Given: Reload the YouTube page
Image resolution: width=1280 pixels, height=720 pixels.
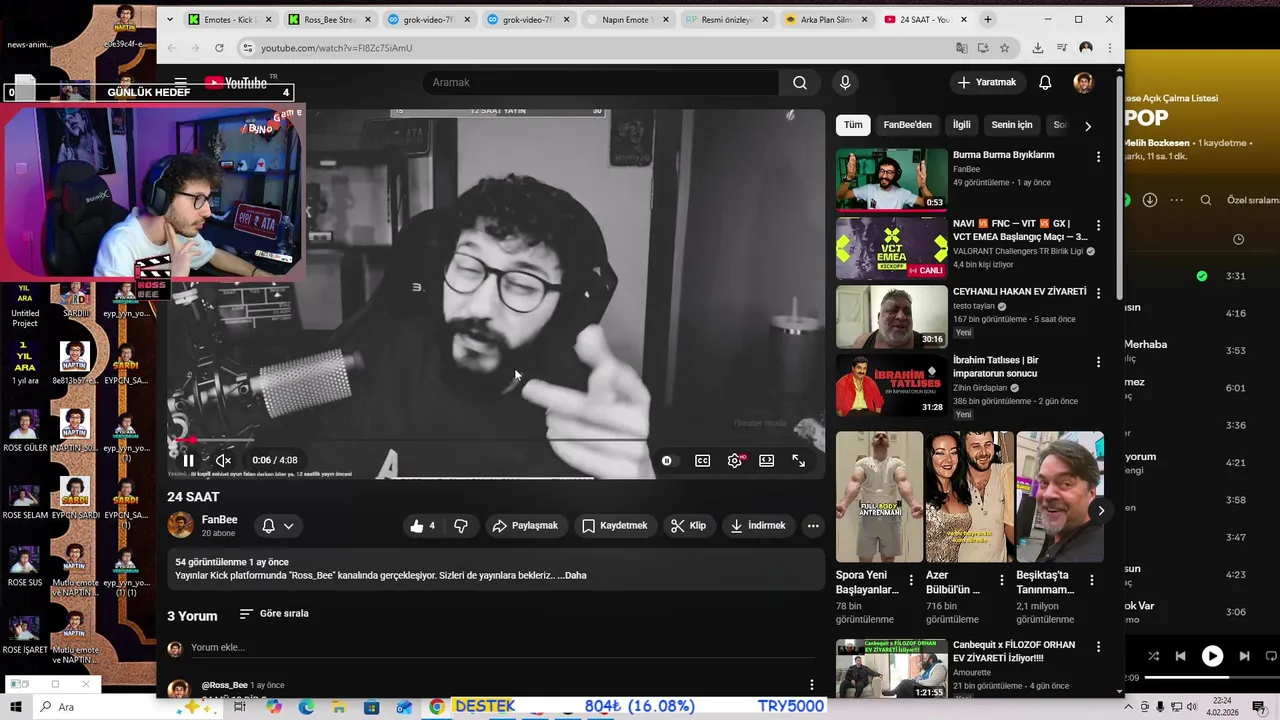Looking at the screenshot, I should [219, 48].
